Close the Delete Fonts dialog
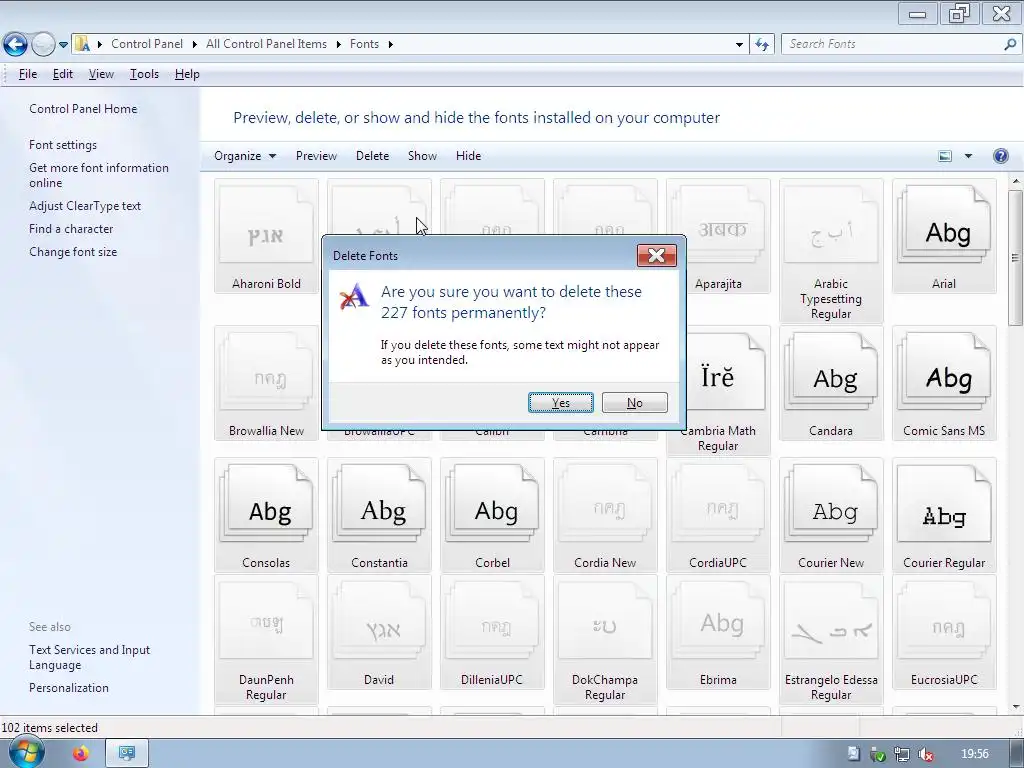 coord(656,255)
